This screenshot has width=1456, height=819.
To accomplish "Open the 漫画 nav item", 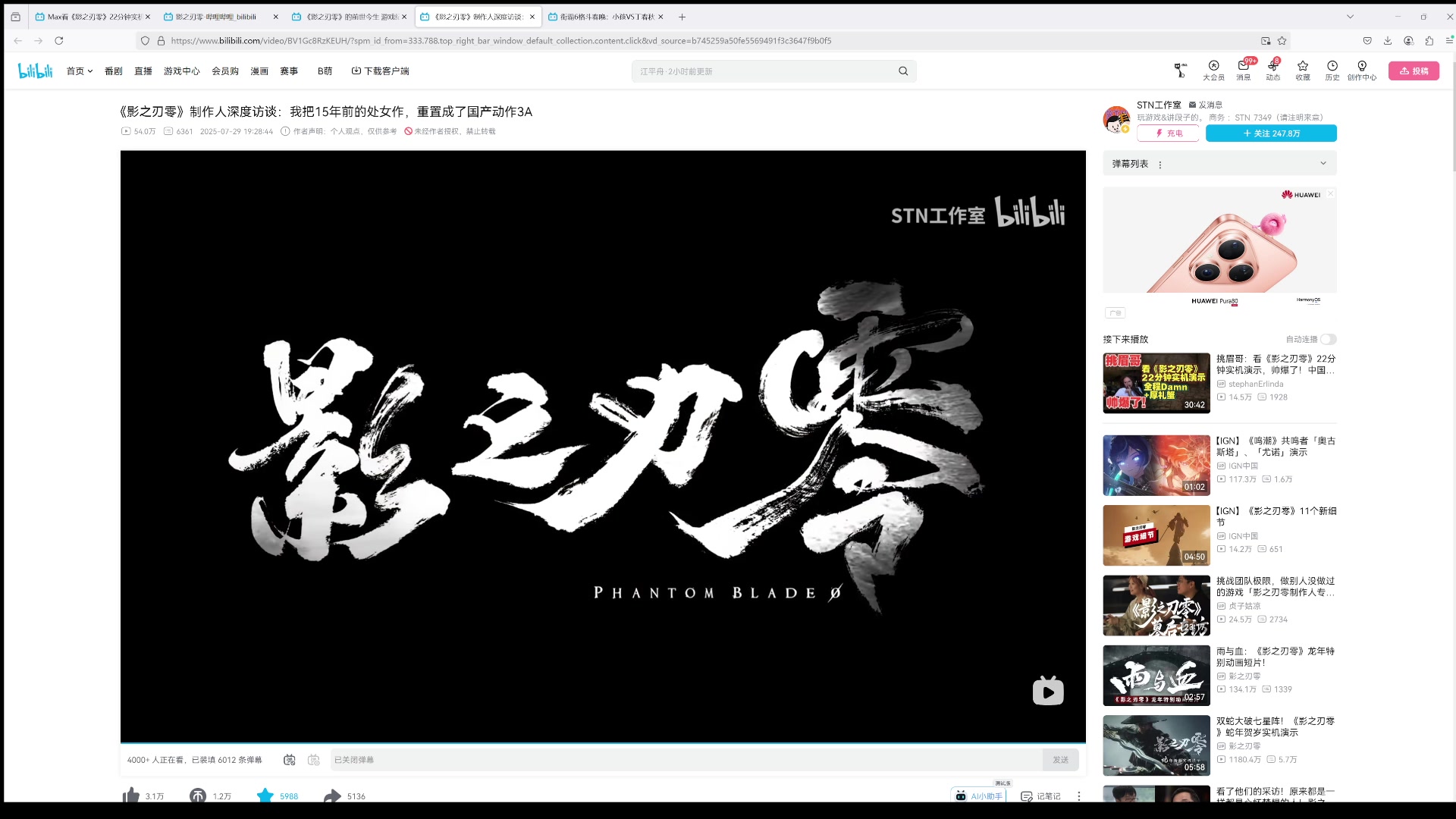I will coord(259,71).
